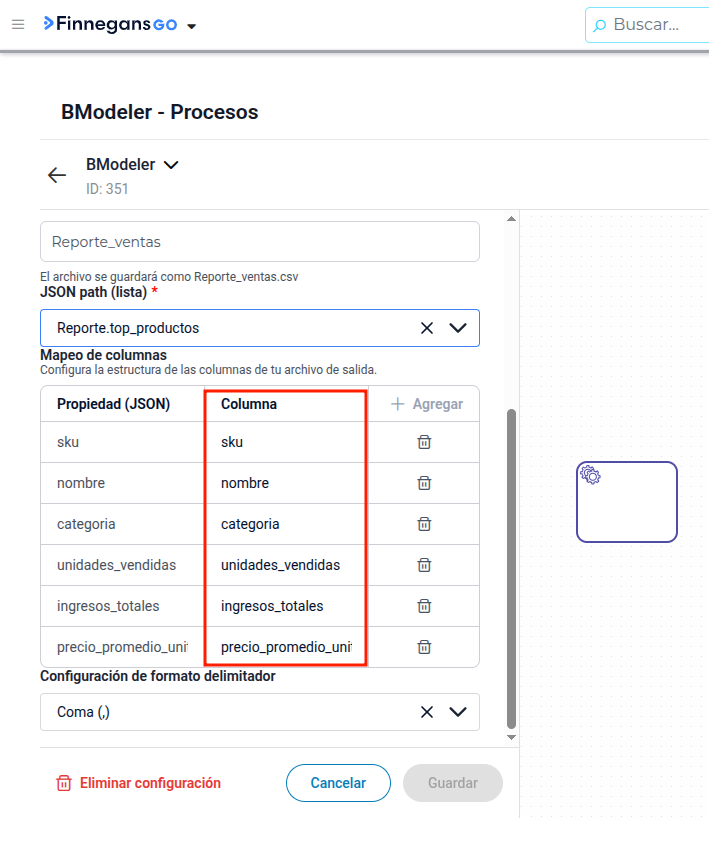Image resolution: width=709 pixels, height=850 pixels.
Task: Clear the JSON path selection
Action: [x=427, y=328]
